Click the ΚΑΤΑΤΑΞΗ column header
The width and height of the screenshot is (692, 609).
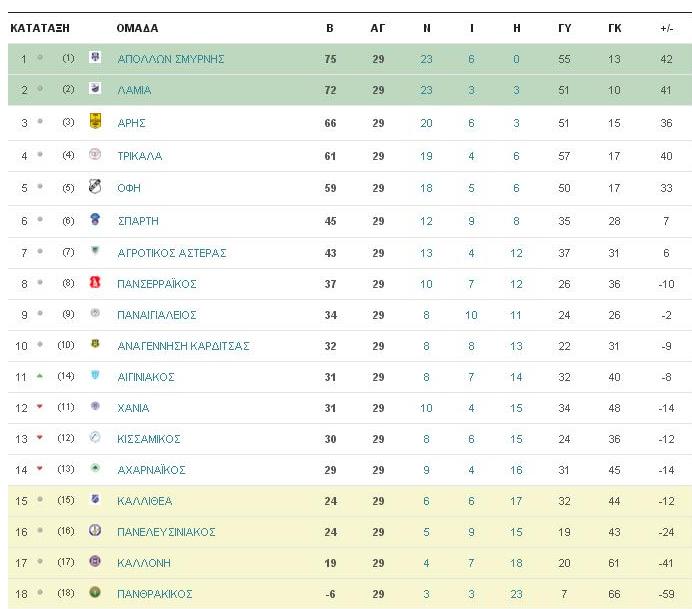(40, 28)
